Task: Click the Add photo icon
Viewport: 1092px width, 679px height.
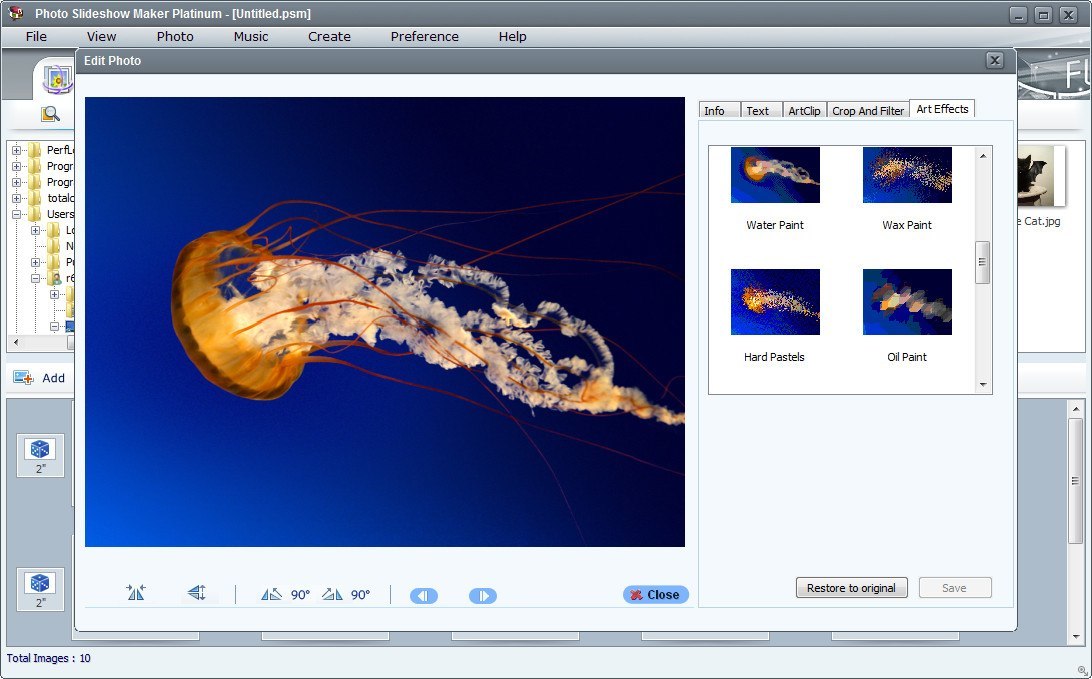Action: tap(25, 378)
